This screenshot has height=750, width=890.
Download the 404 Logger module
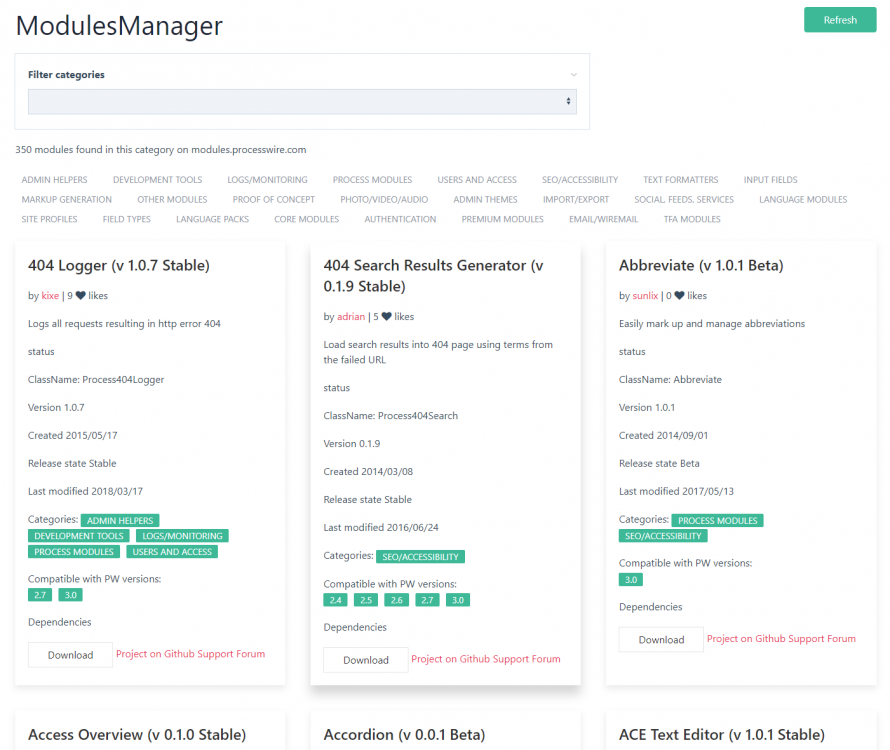[70, 655]
